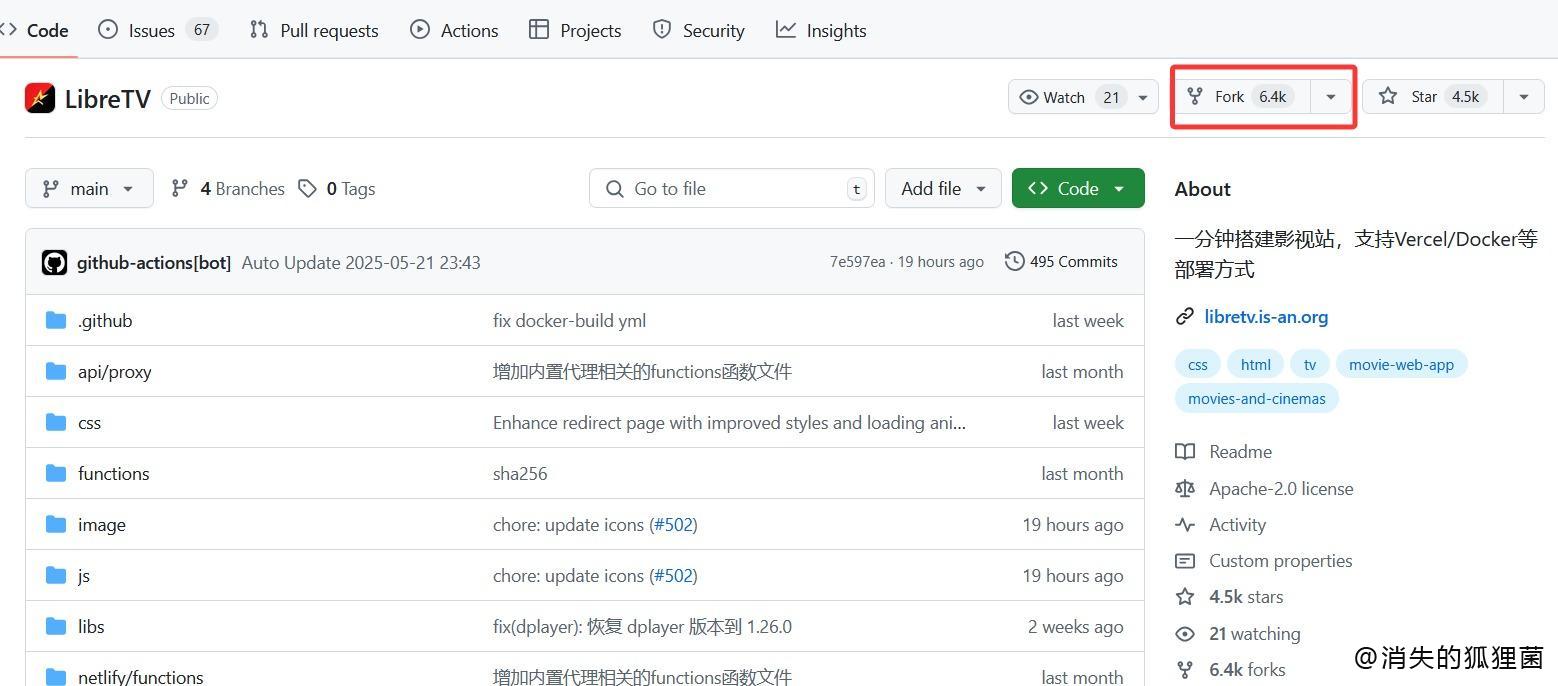Image resolution: width=1558 pixels, height=686 pixels.
Task: Open the Add file dropdown
Action: pyautogui.click(x=943, y=188)
